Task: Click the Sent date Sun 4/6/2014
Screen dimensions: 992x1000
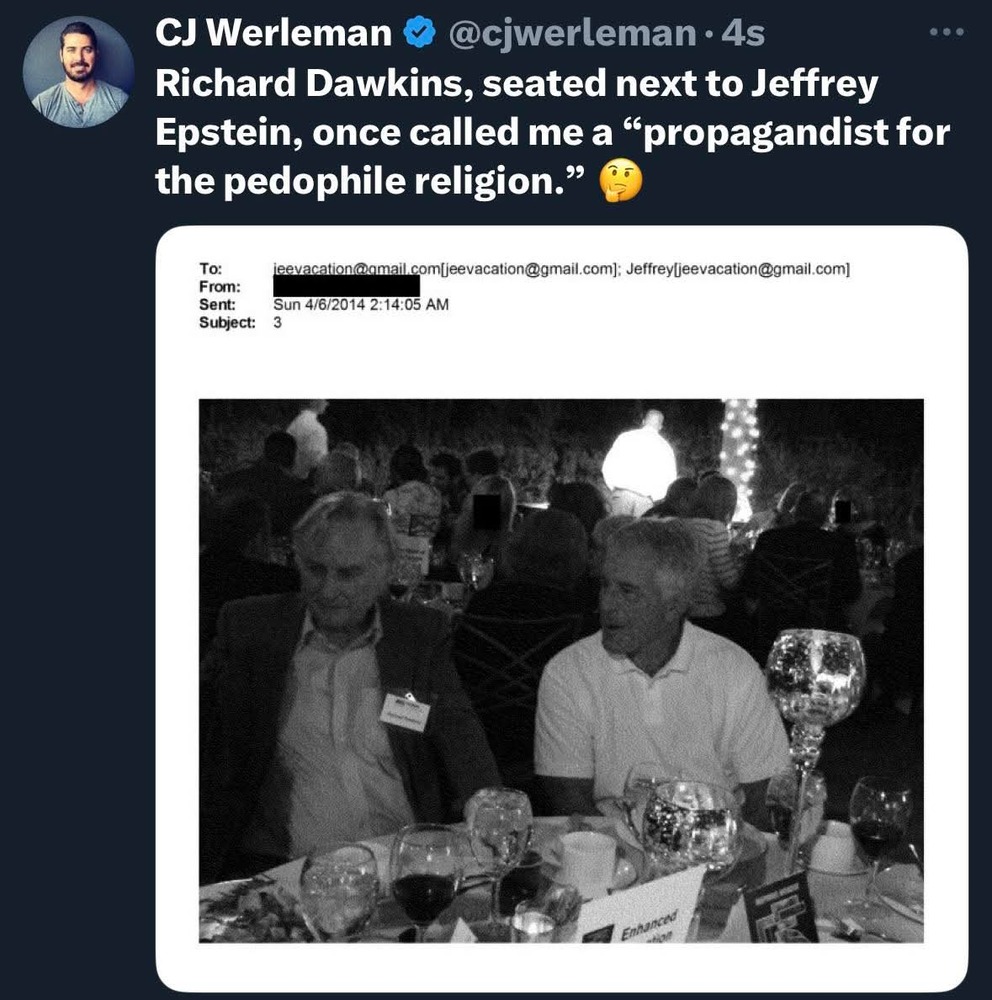Action: click(x=360, y=305)
